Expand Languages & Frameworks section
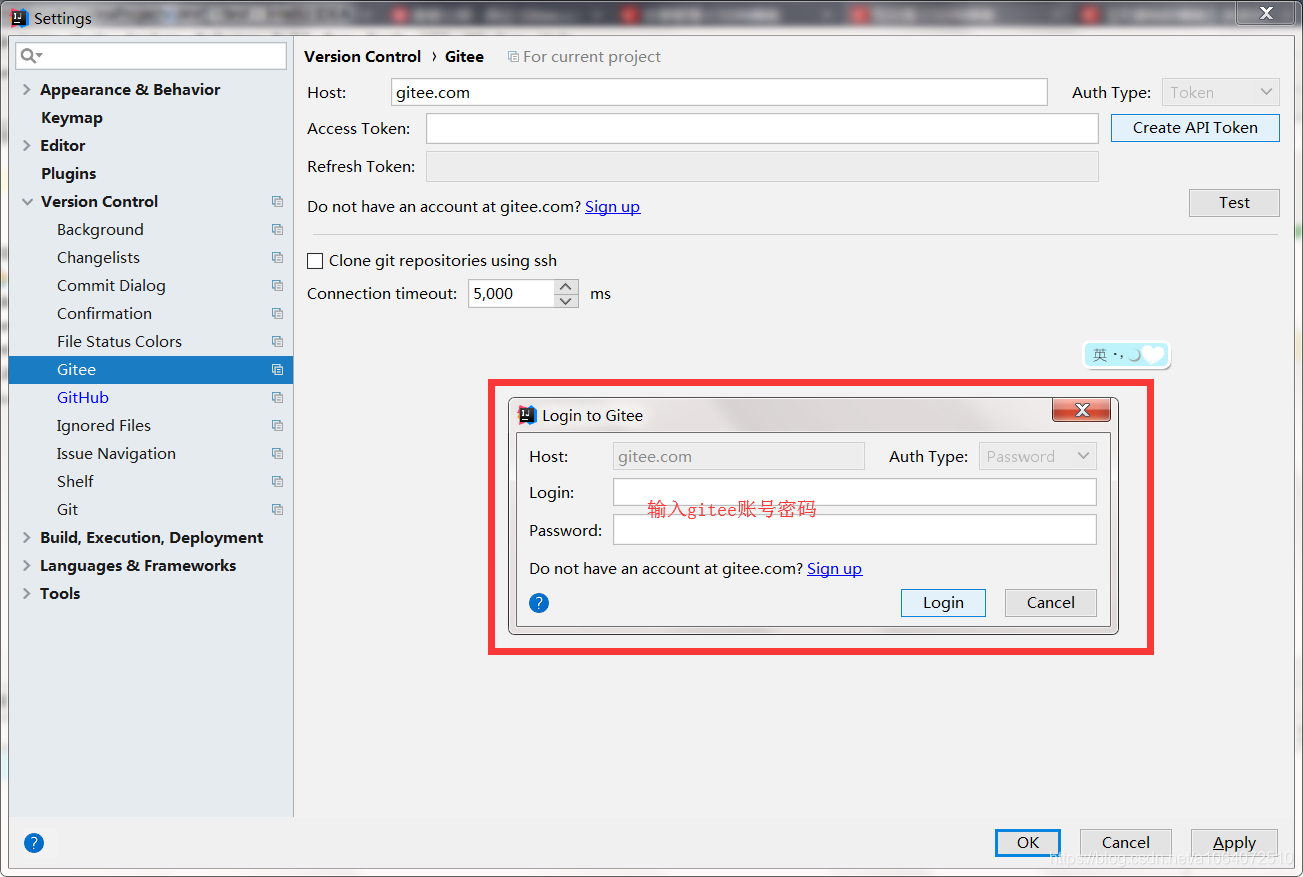Viewport: 1303px width, 877px height. [26, 565]
